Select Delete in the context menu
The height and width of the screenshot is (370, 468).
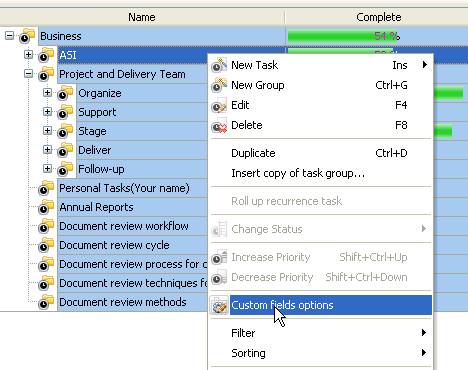tap(320, 125)
